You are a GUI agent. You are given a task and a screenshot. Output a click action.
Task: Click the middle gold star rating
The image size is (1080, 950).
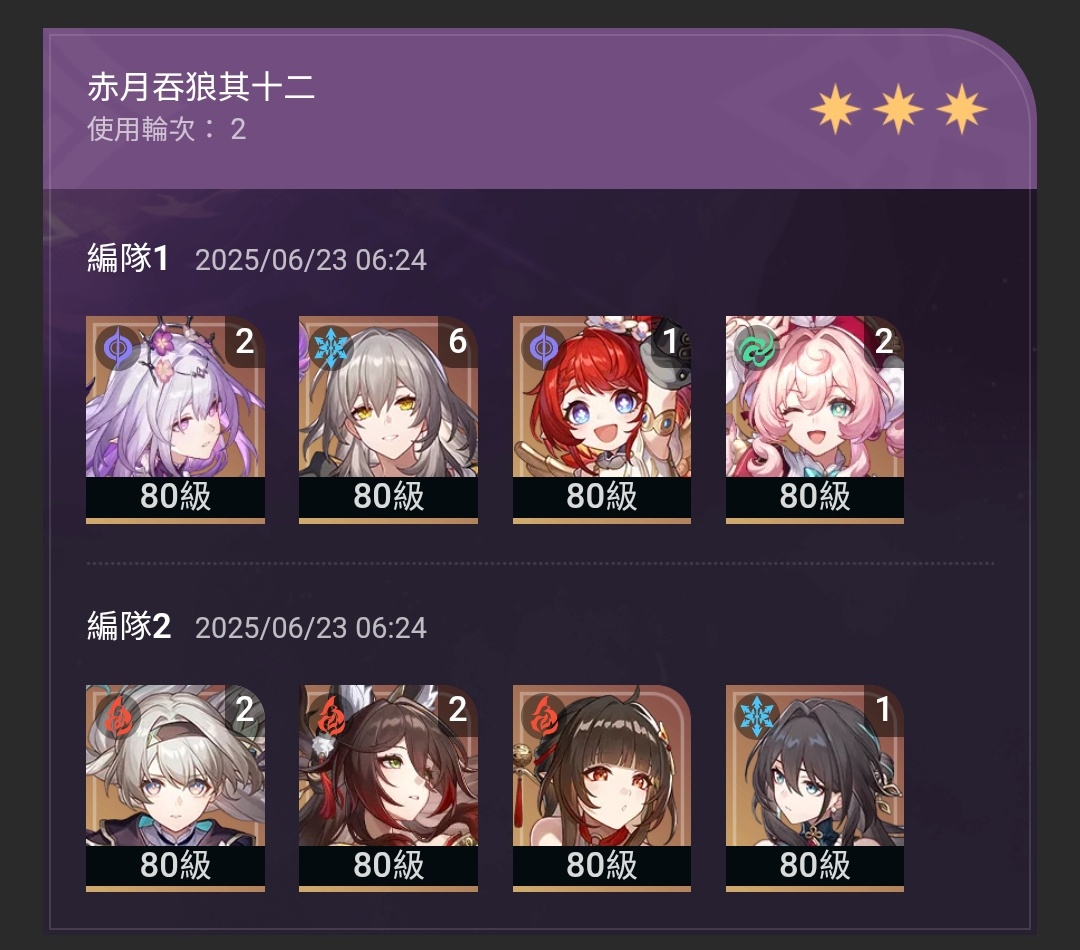click(x=898, y=109)
